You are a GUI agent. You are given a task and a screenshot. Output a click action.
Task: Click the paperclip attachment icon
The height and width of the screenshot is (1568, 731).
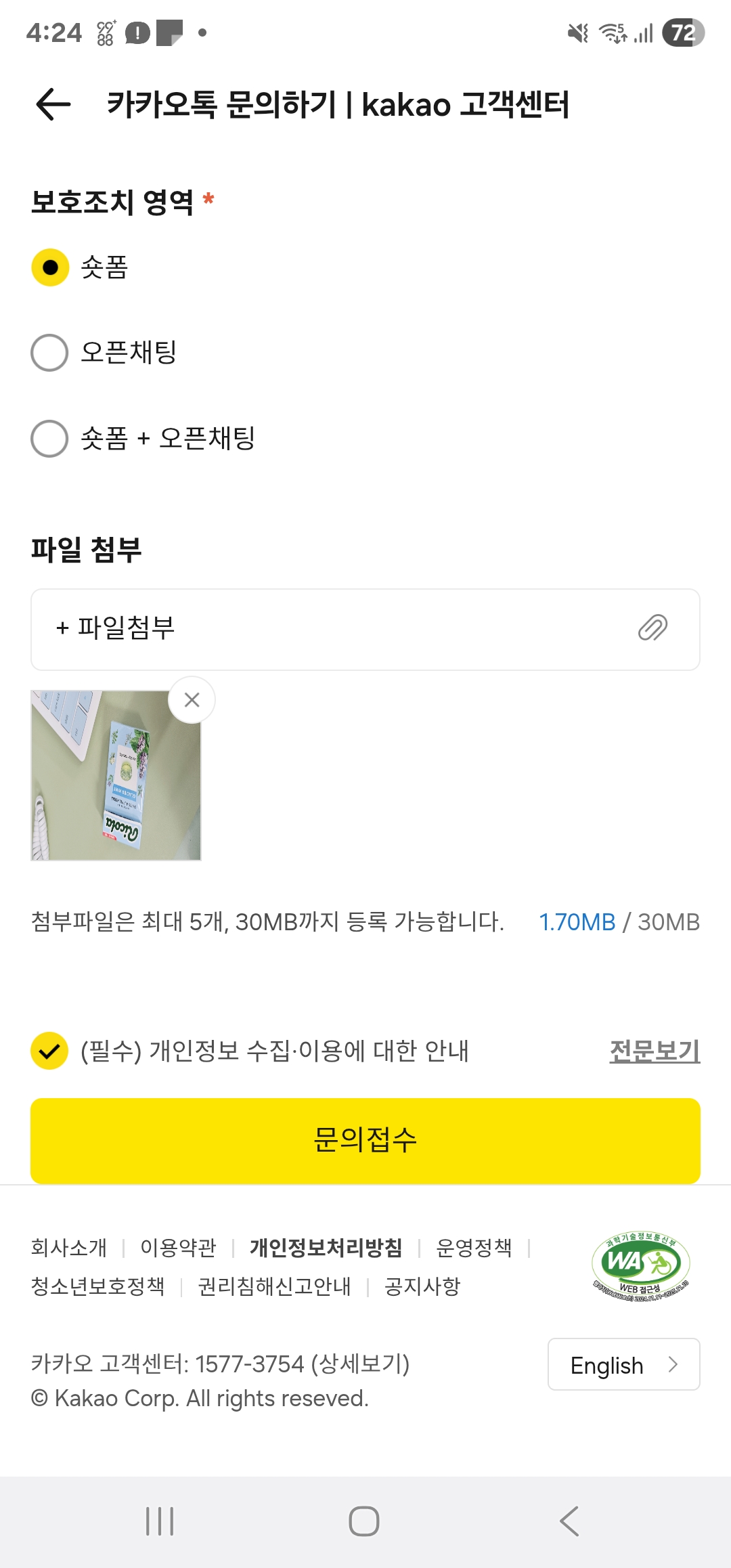click(652, 628)
